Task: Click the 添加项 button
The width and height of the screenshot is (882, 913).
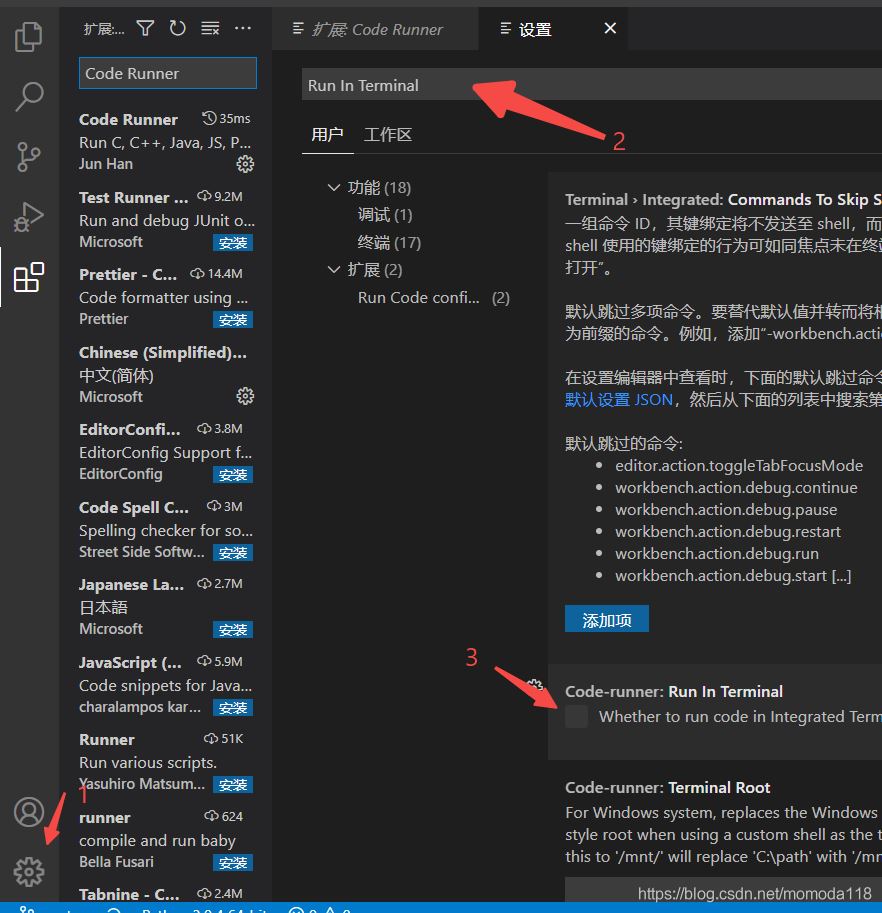Action: (606, 620)
